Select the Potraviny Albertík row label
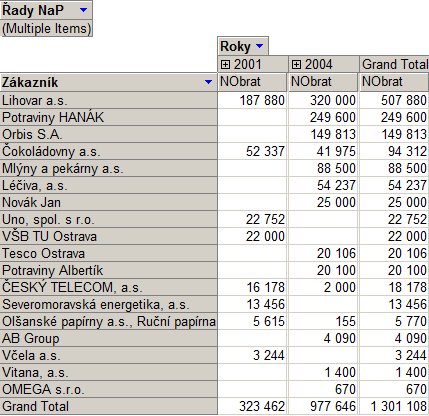The image size is (429, 416). [x=109, y=270]
